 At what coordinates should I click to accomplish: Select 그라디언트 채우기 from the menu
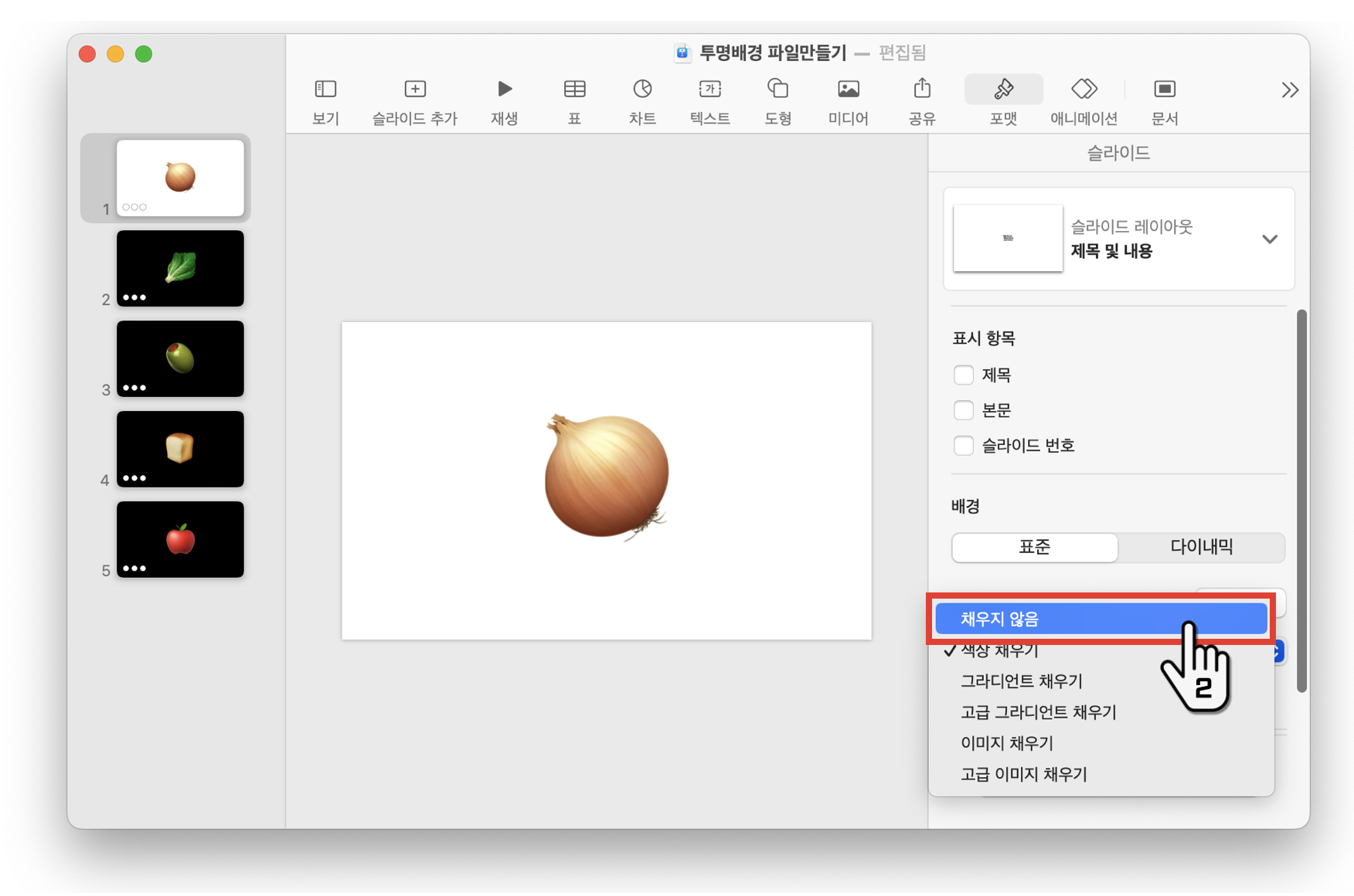point(1022,680)
